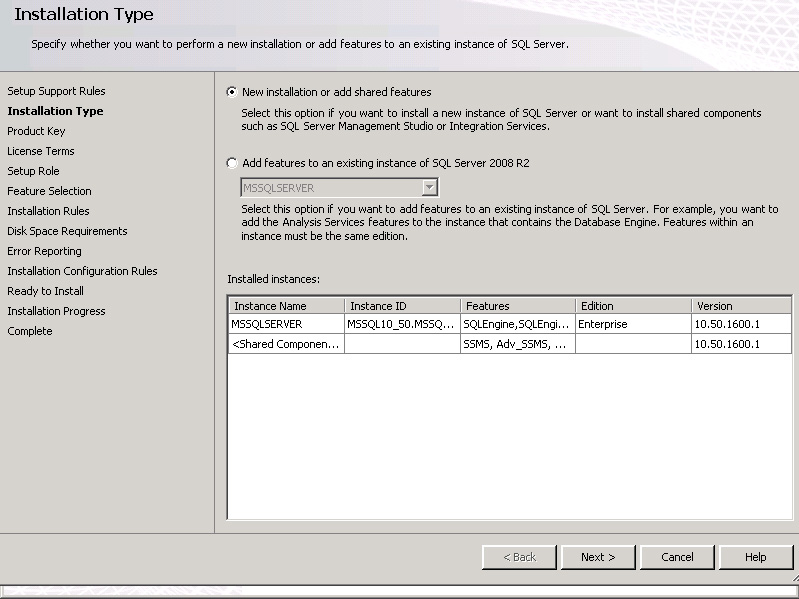Click Ready to Install in sidebar

[x=45, y=291]
